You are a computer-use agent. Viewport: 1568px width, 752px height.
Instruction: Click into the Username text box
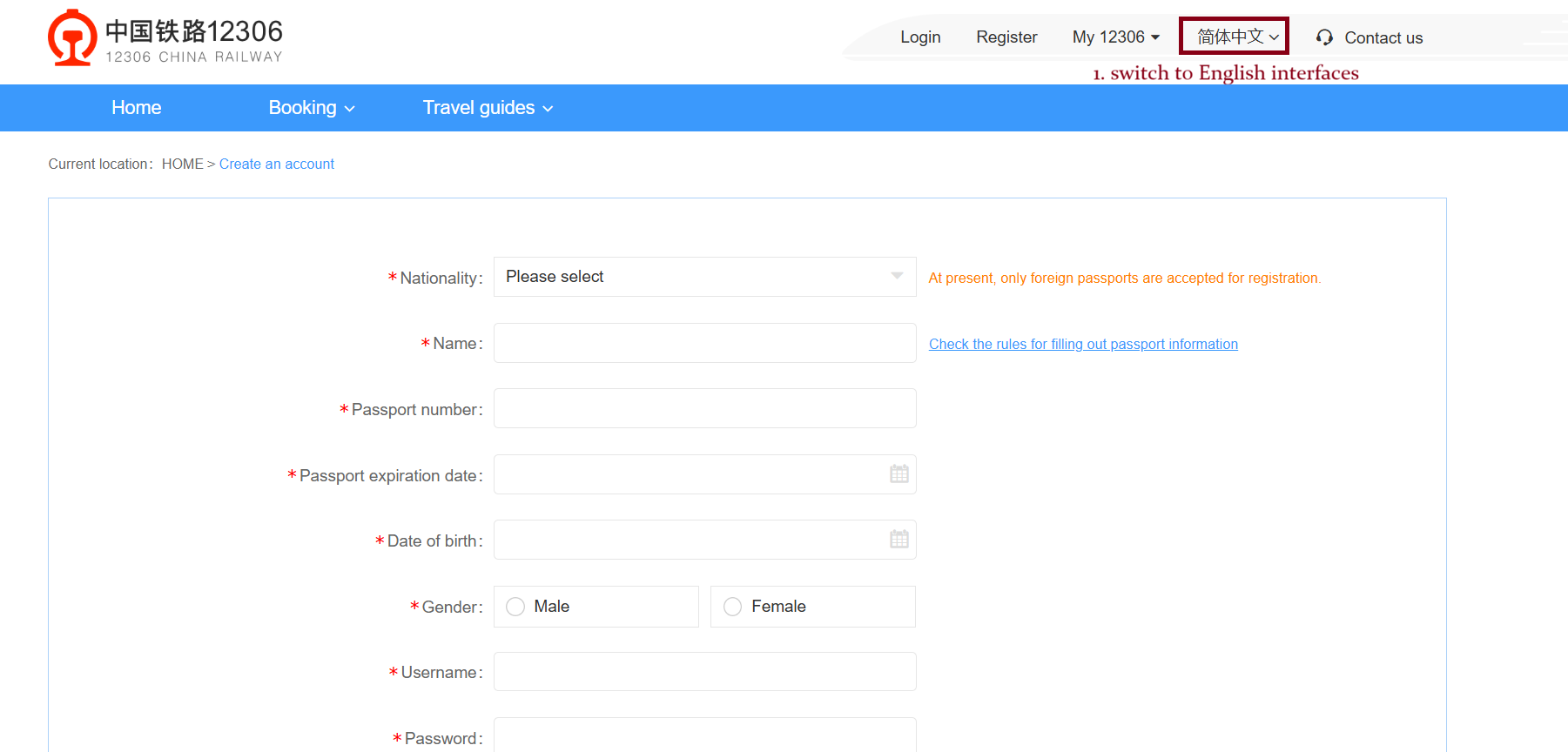[x=704, y=672]
